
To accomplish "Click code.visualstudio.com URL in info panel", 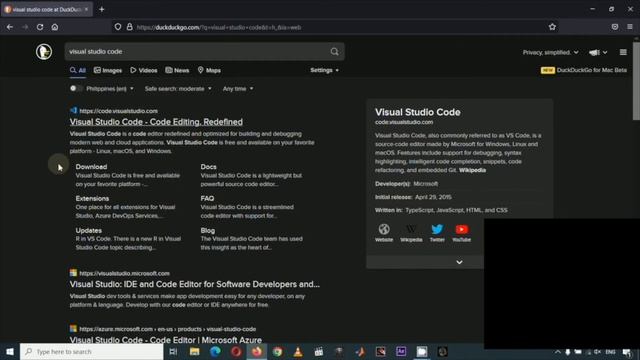I will 404,122.
